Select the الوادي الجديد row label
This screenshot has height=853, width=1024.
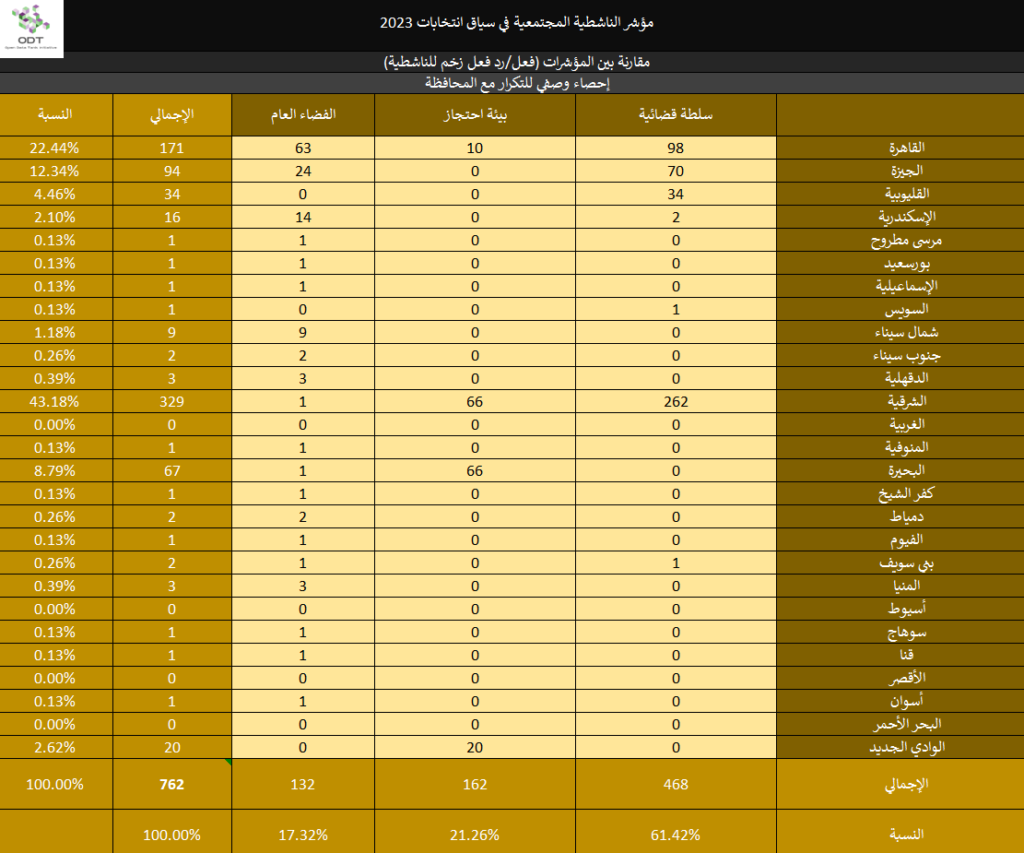[x=906, y=747]
